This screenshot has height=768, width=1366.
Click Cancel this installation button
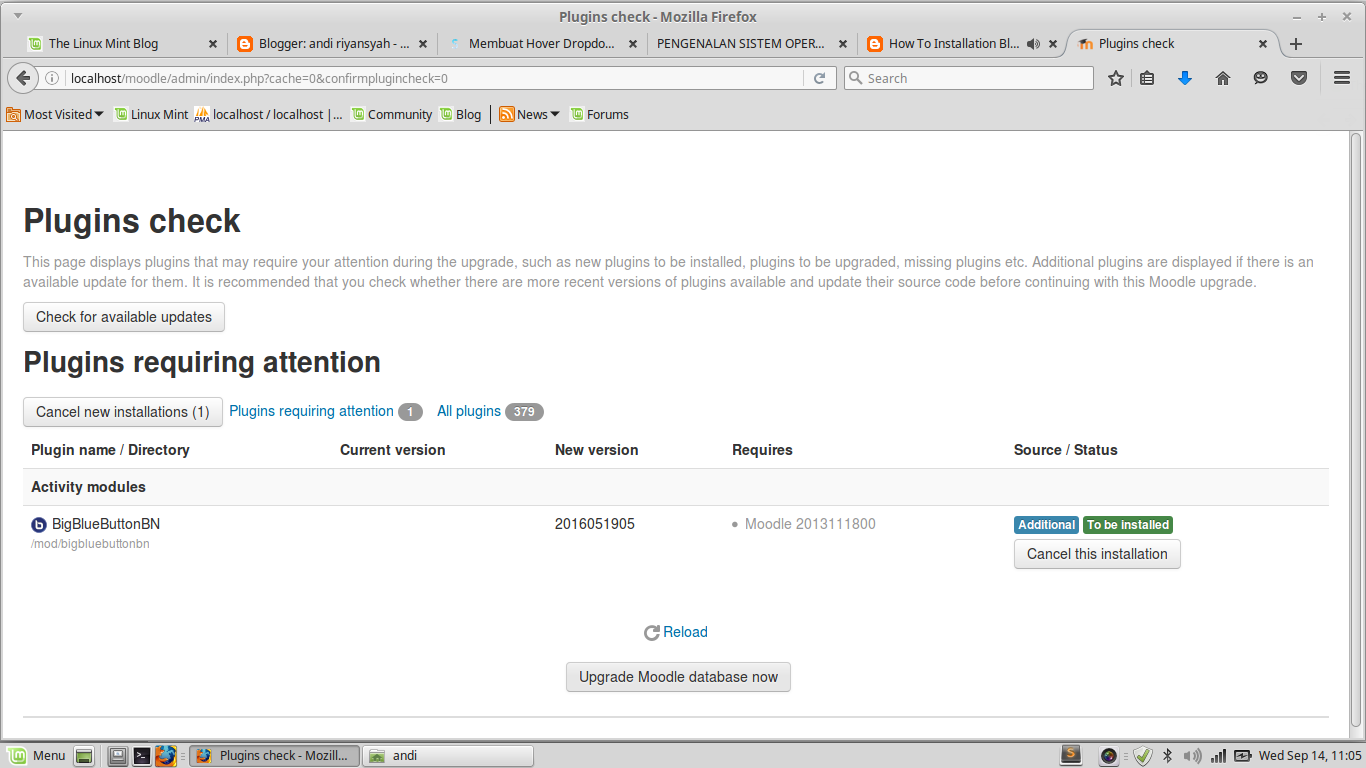click(1097, 554)
